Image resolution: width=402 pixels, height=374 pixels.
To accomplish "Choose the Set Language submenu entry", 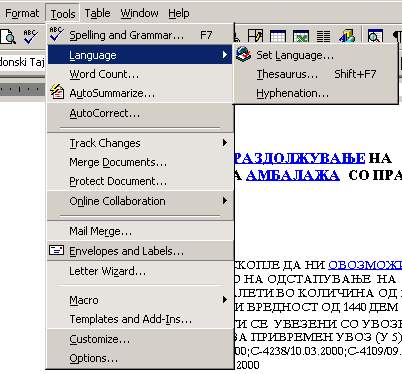I will tap(316, 55).
